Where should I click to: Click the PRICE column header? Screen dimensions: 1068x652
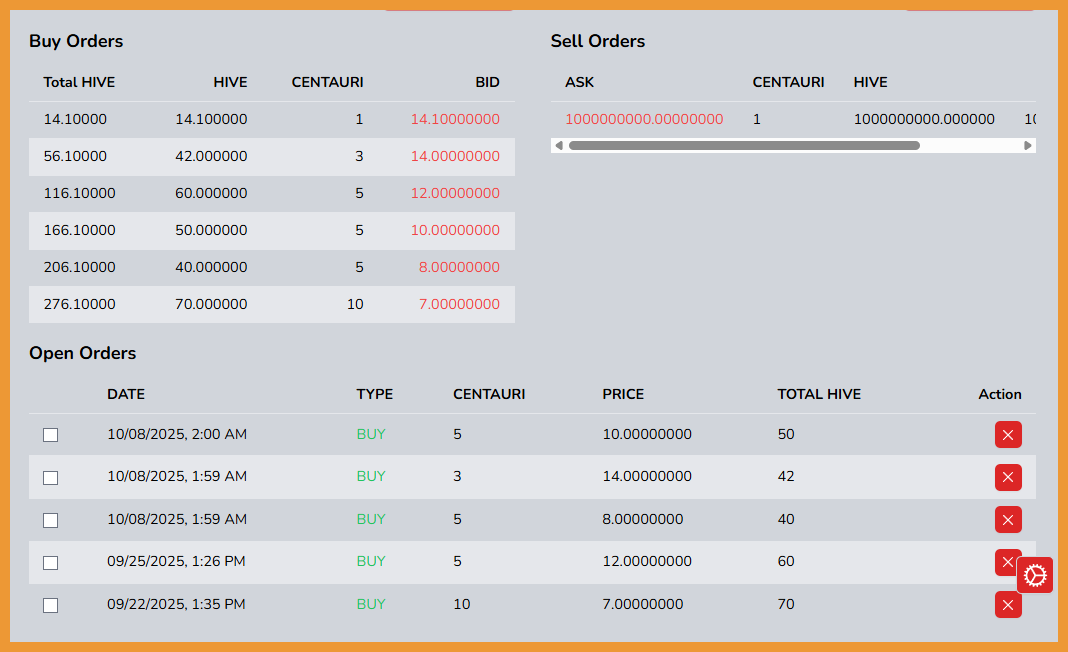point(623,394)
